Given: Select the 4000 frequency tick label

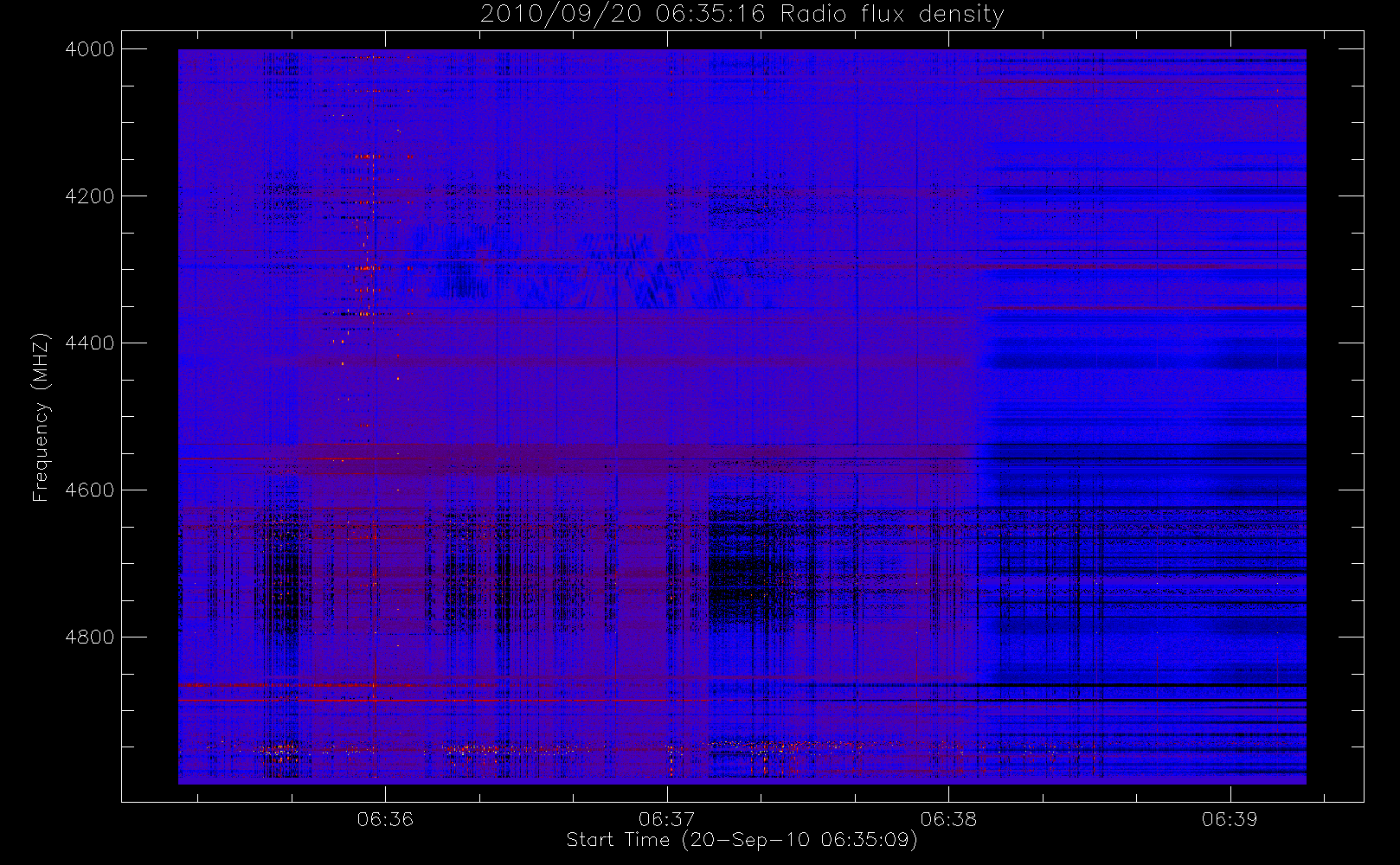Looking at the screenshot, I should (x=90, y=49).
